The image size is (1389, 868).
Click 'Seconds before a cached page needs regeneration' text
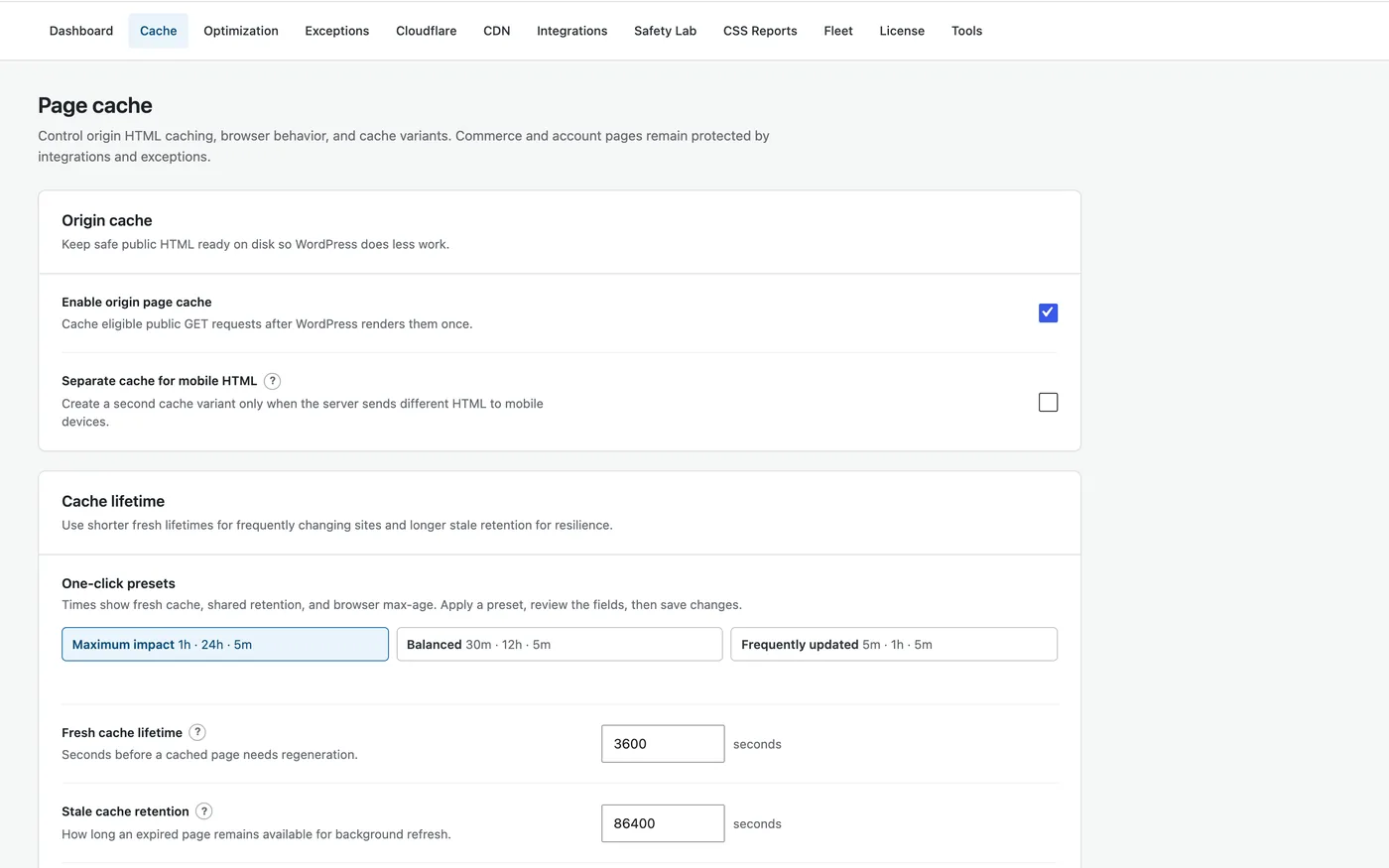[209, 754]
